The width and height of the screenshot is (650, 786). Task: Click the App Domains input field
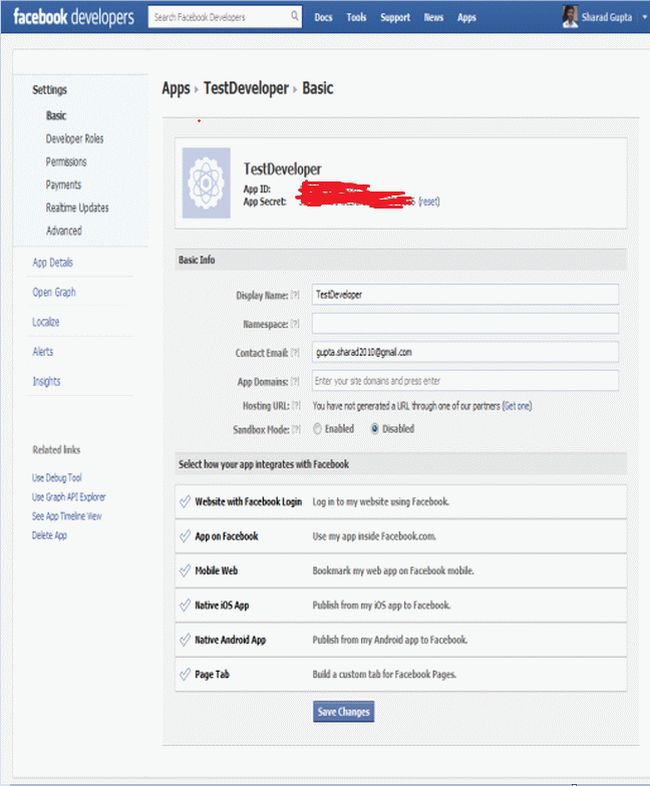pos(465,380)
